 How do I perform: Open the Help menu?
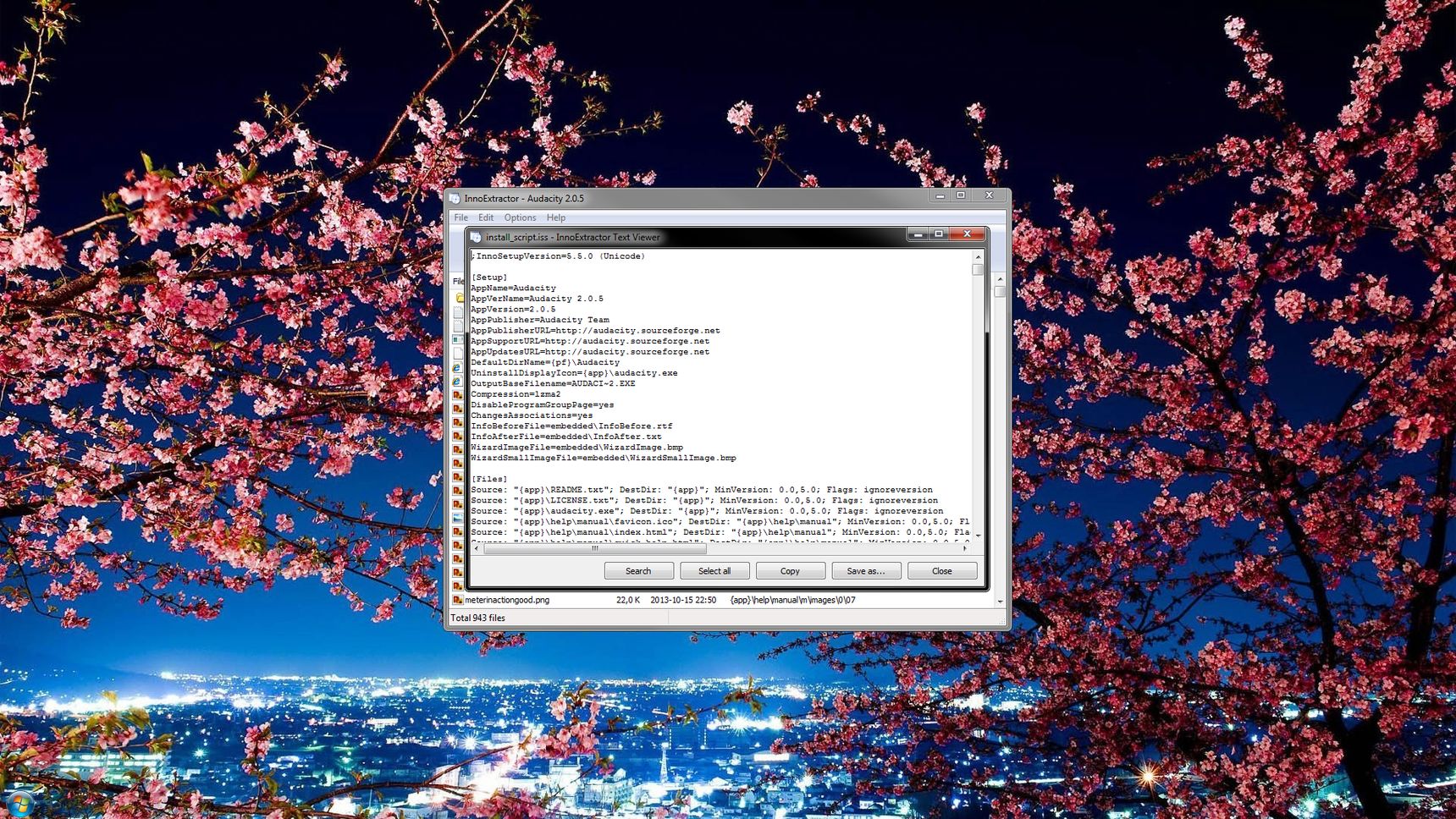555,217
